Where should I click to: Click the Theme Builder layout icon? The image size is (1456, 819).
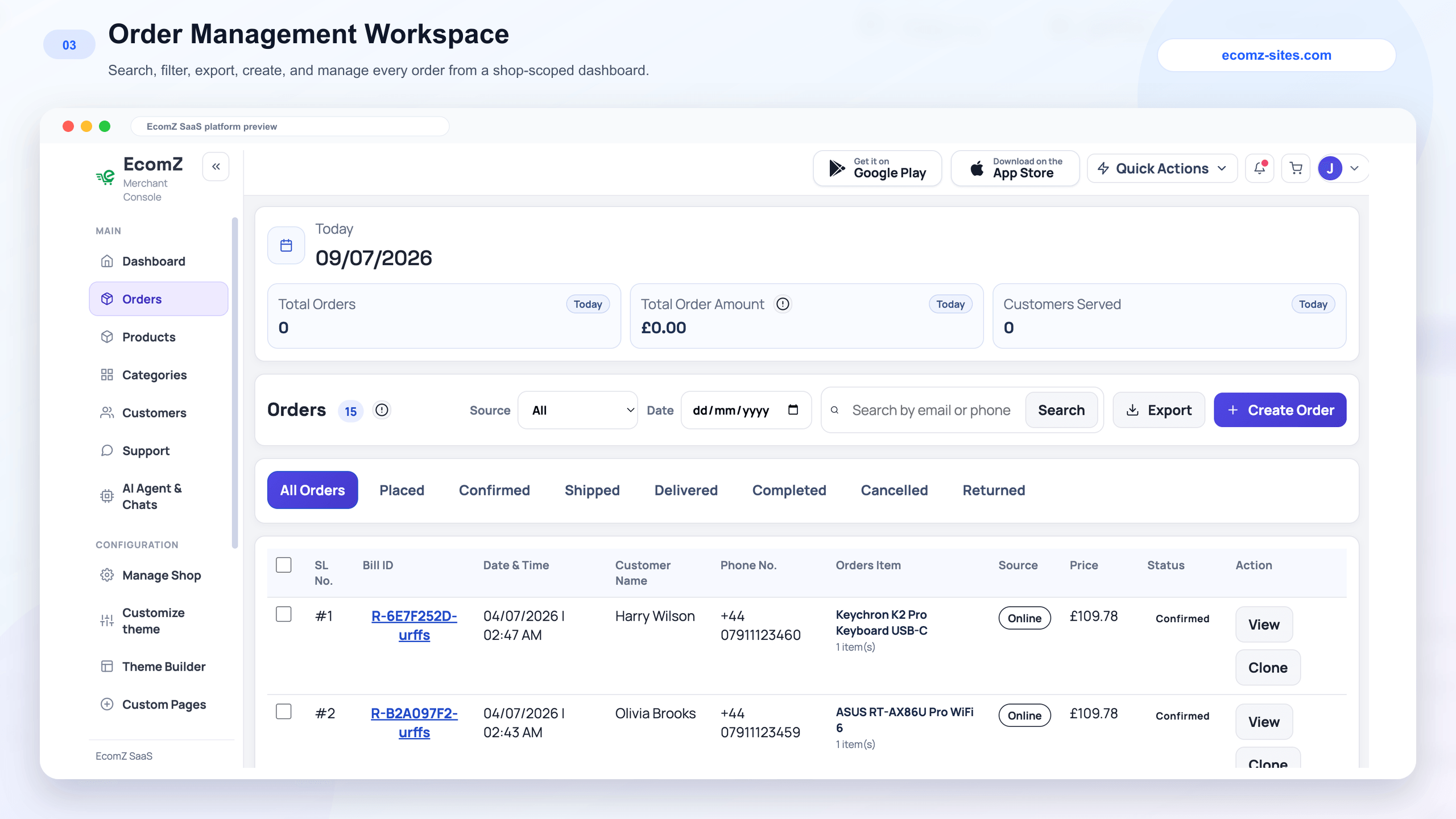pos(107,666)
